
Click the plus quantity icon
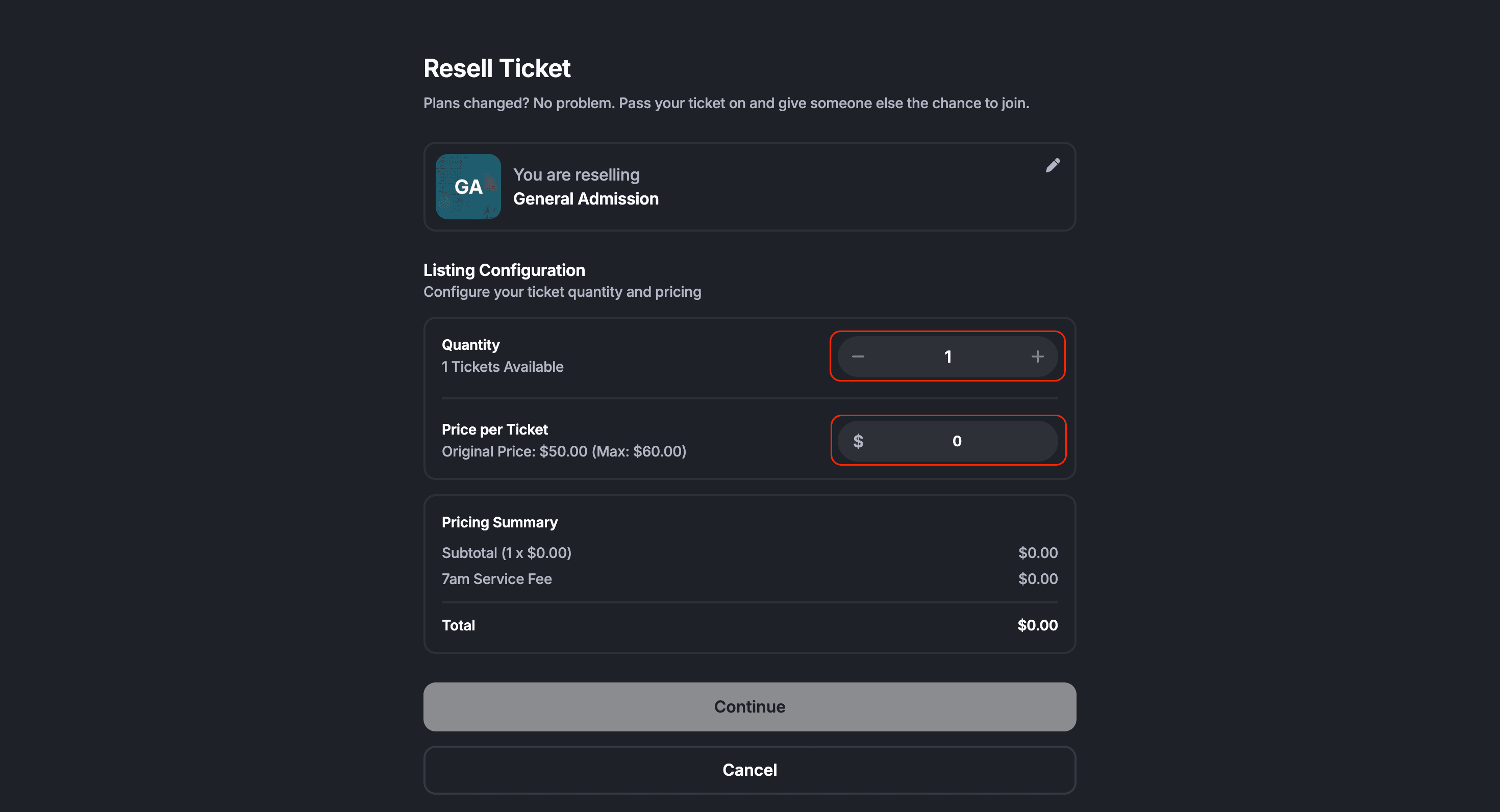[1037, 356]
